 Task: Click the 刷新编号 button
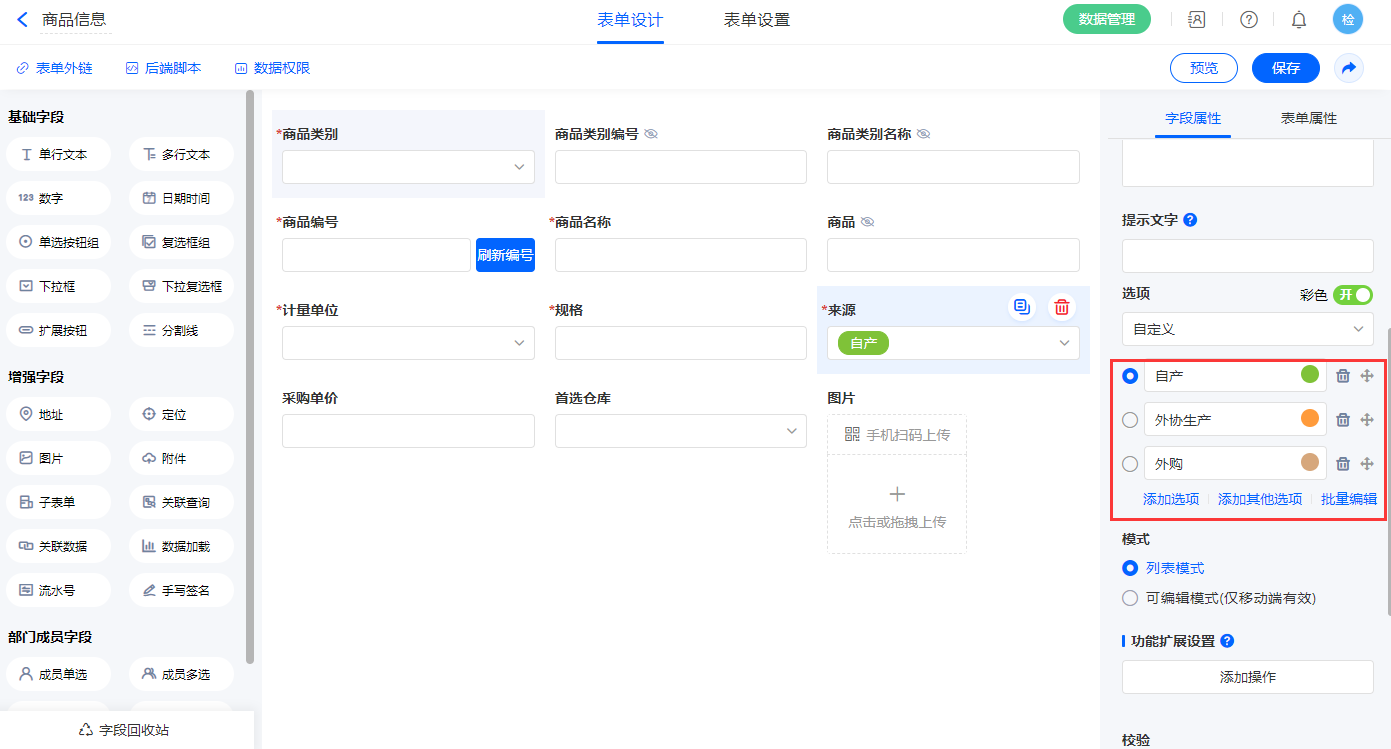click(505, 255)
